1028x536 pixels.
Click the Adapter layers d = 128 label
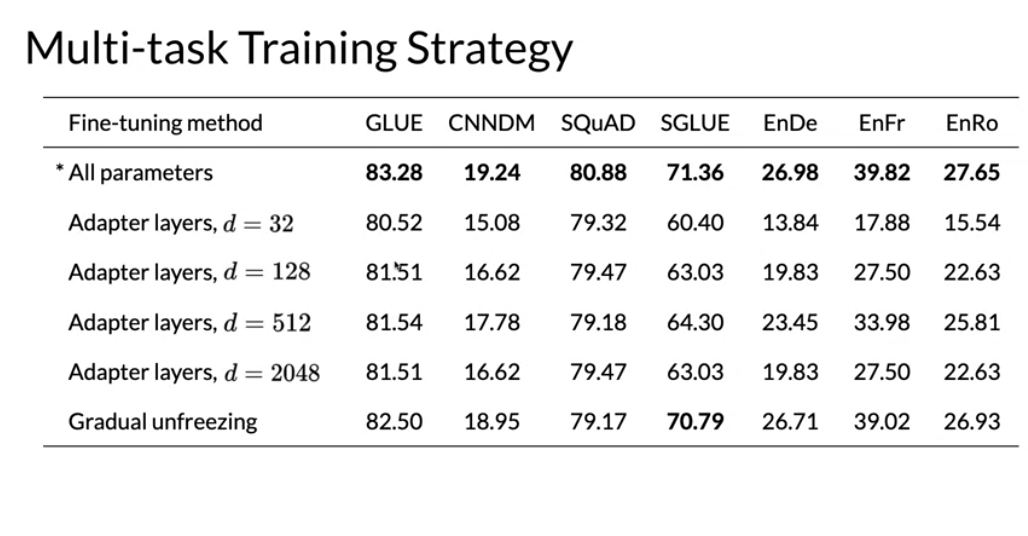(189, 273)
